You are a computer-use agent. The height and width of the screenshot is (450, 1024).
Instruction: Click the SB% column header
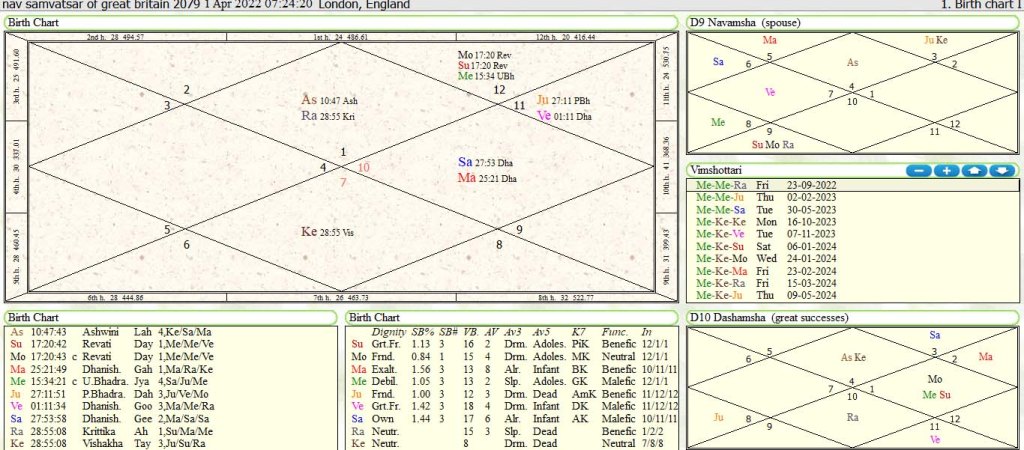(x=421, y=331)
